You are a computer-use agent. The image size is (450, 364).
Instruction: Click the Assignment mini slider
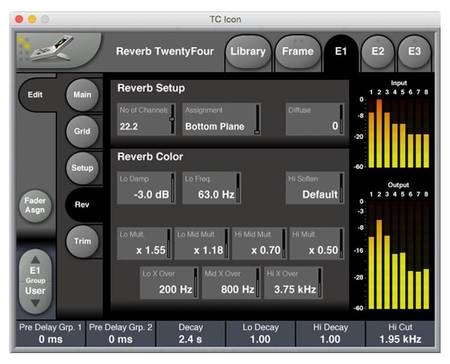[x=257, y=119]
